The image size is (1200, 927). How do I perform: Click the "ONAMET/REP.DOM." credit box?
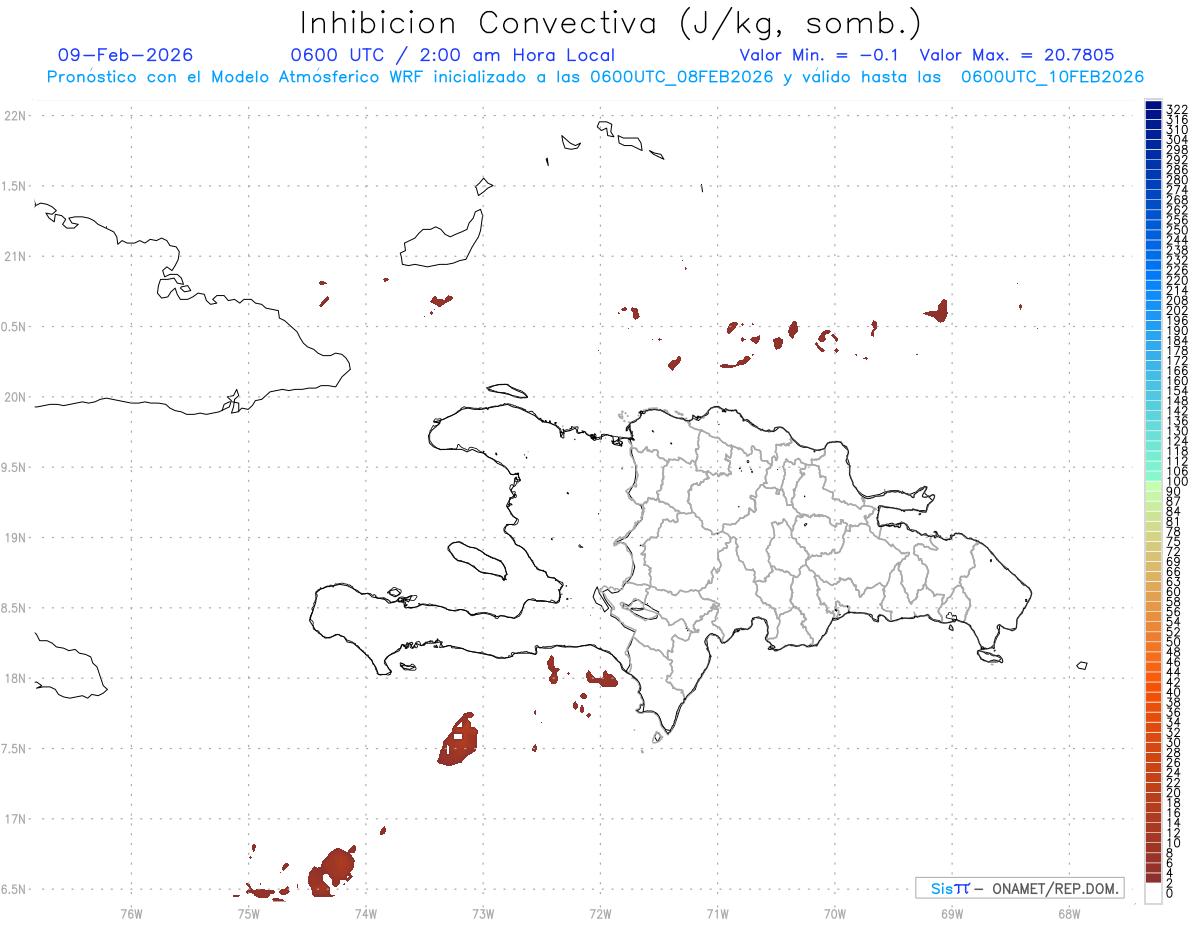click(x=1020, y=888)
